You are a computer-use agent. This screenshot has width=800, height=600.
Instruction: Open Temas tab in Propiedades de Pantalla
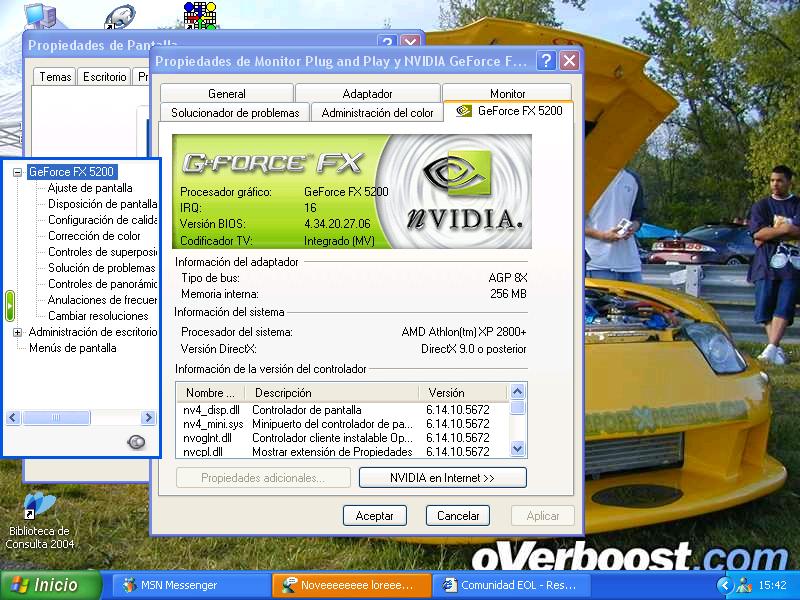[x=55, y=77]
